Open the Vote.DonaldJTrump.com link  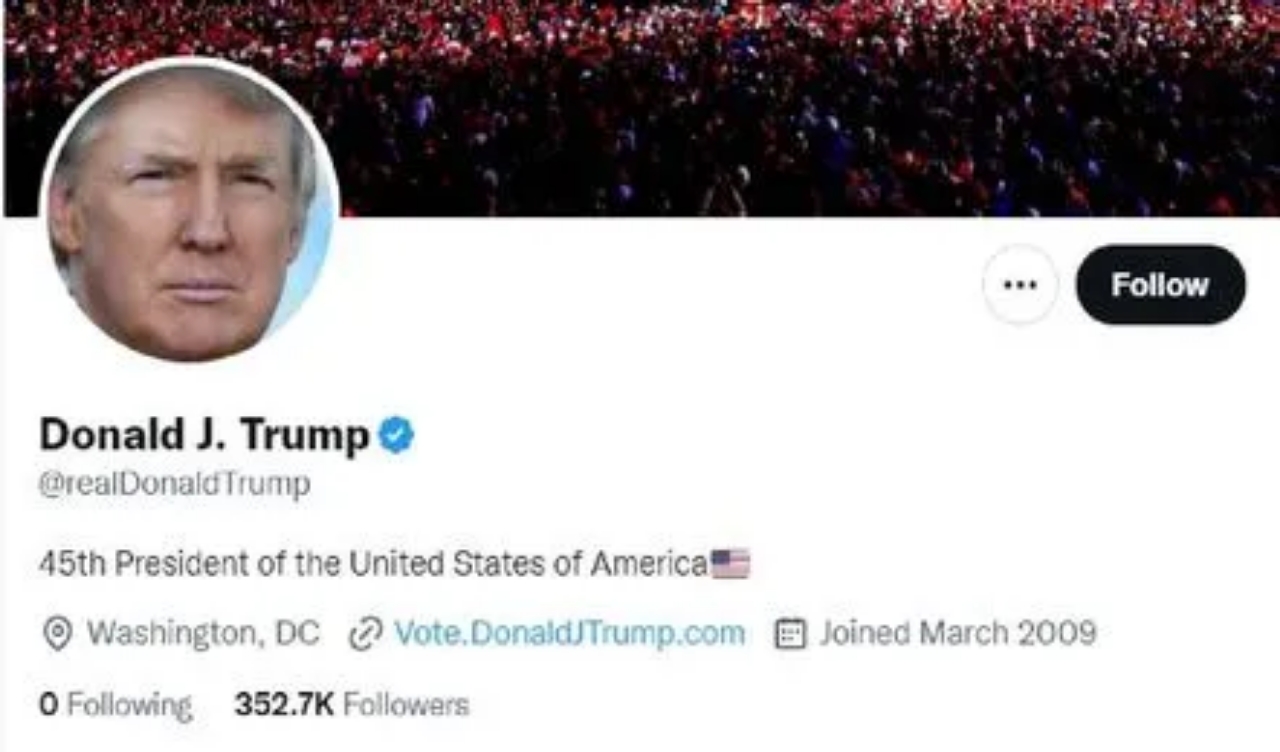tap(570, 633)
